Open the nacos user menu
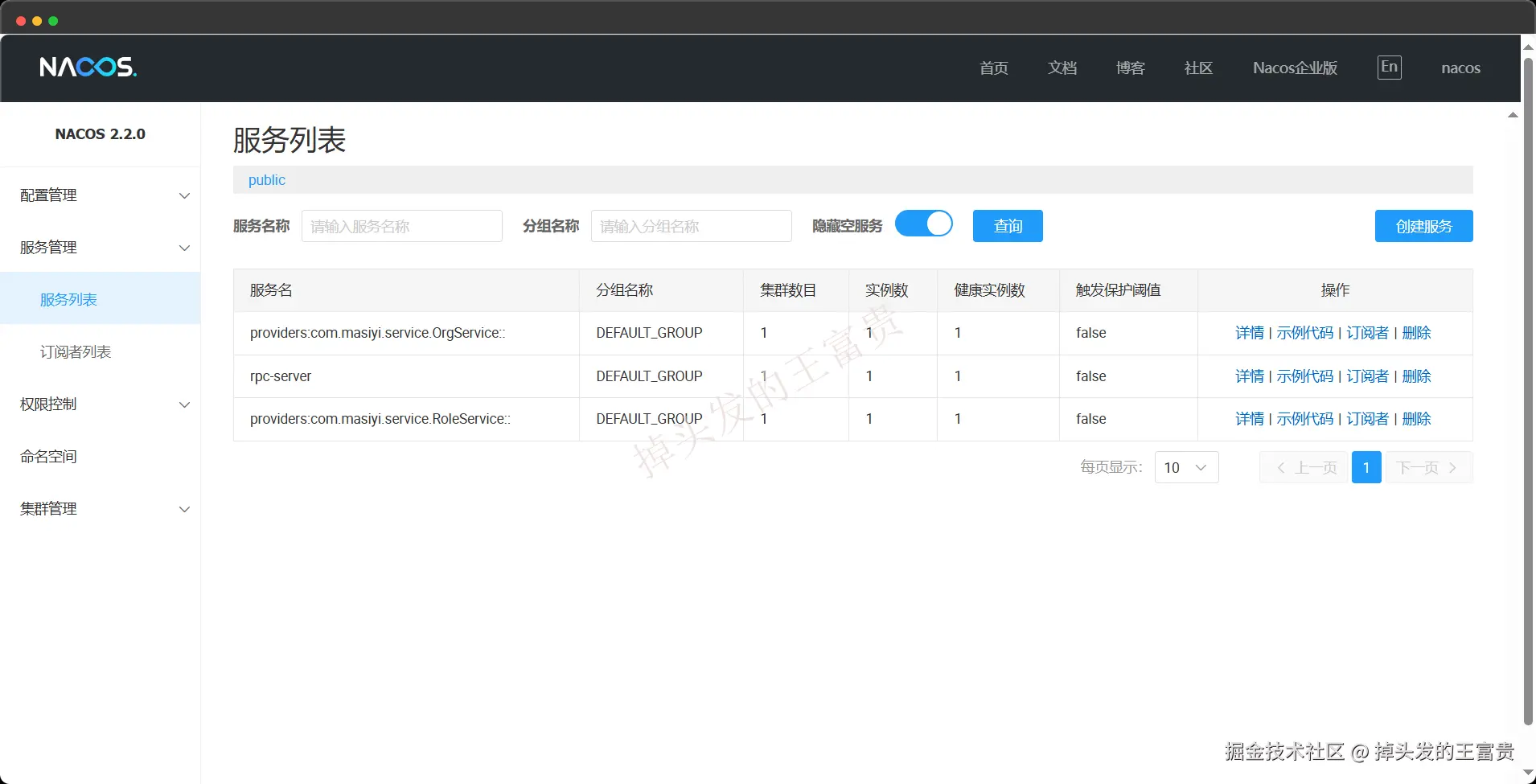 click(x=1460, y=68)
